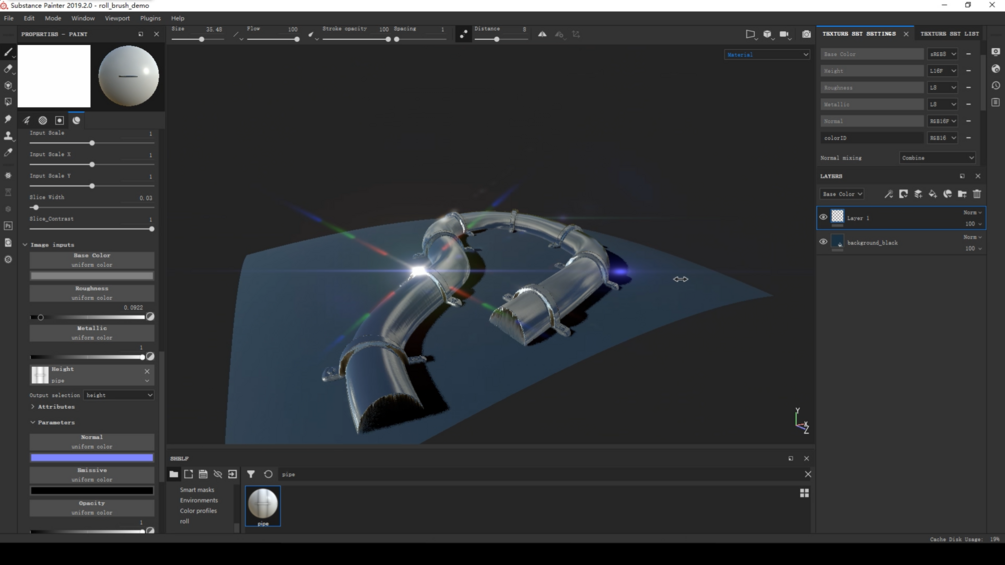The height and width of the screenshot is (565, 1005).
Task: Open the Base Color sRGB8 format dropdown
Action: pos(942,54)
